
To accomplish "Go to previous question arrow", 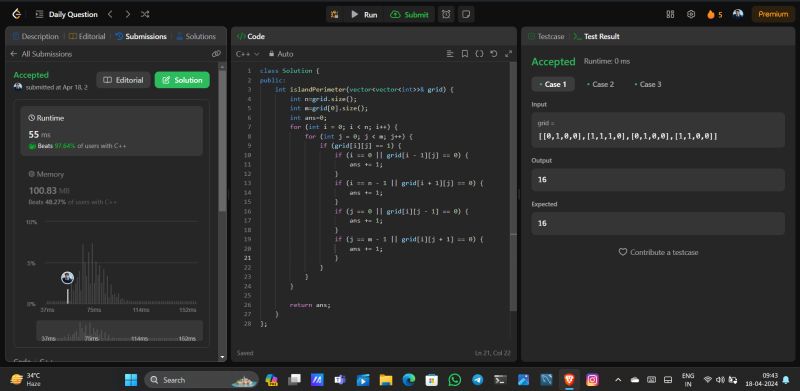I will click(110, 14).
